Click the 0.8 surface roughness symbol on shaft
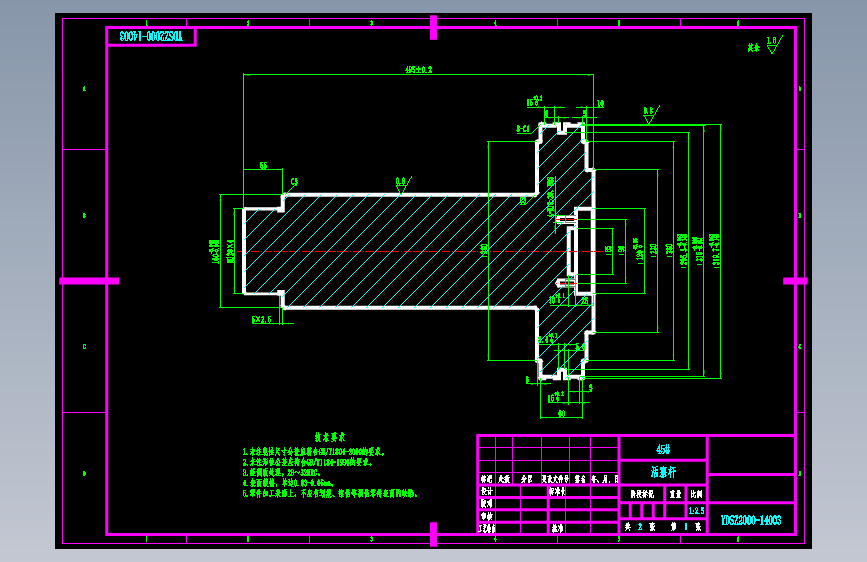 click(x=403, y=185)
